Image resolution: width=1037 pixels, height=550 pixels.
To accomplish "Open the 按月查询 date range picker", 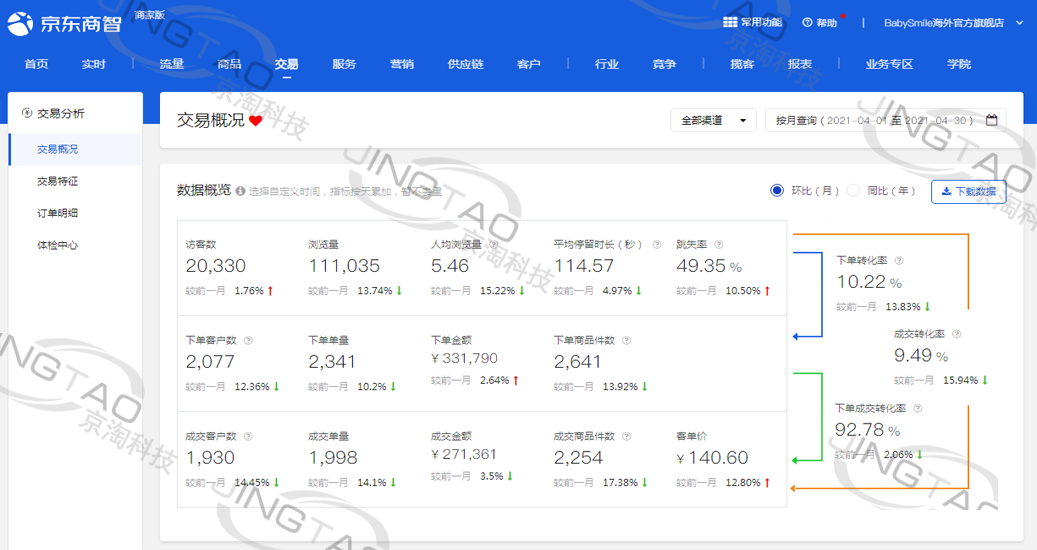I will (x=878, y=120).
